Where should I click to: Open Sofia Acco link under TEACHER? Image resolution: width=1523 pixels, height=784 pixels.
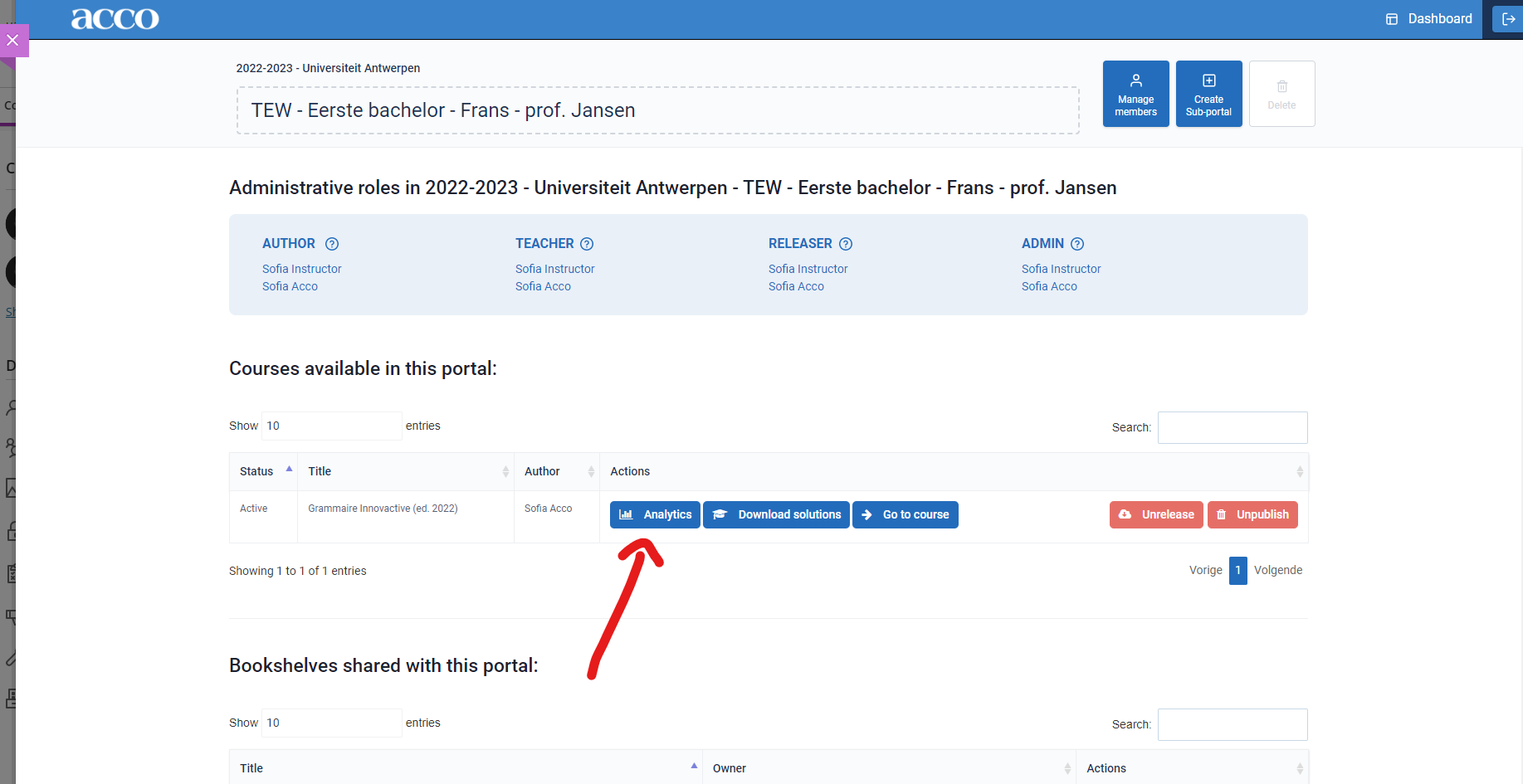[543, 286]
